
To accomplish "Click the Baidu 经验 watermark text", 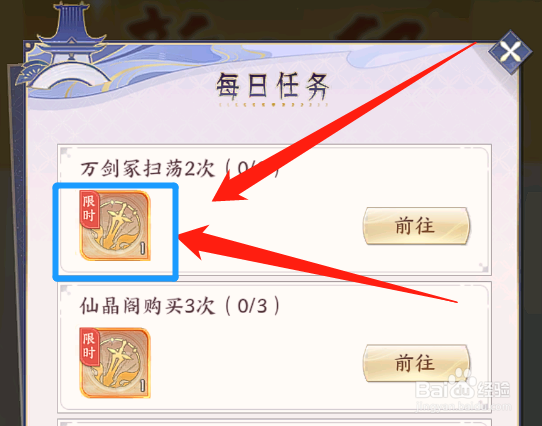I will coord(493,390).
